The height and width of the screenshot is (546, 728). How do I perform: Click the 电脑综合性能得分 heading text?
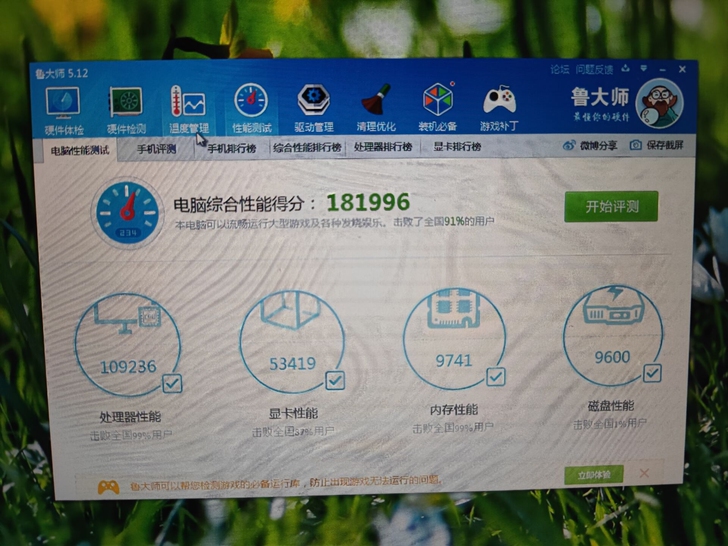(239, 204)
